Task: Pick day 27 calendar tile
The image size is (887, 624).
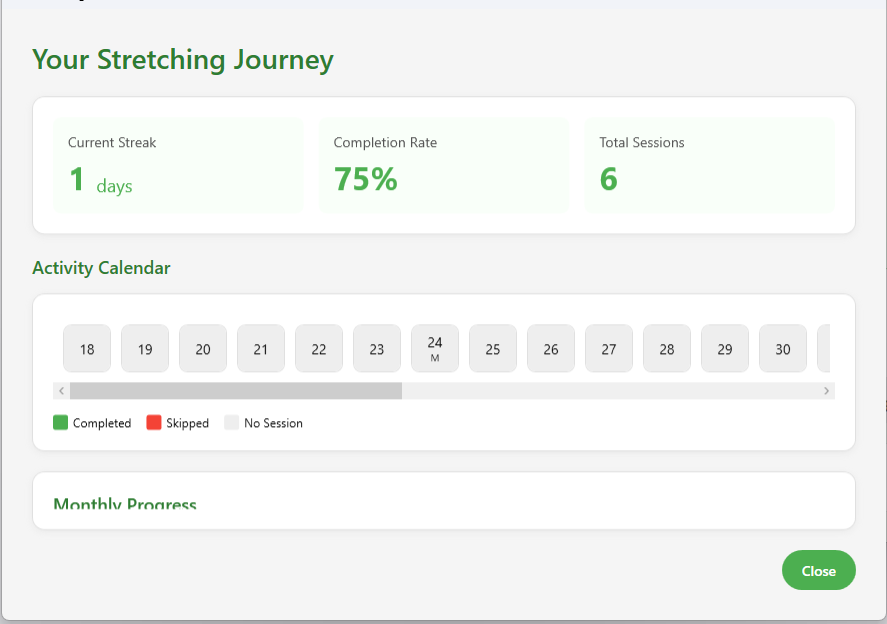Action: pyautogui.click(x=609, y=349)
